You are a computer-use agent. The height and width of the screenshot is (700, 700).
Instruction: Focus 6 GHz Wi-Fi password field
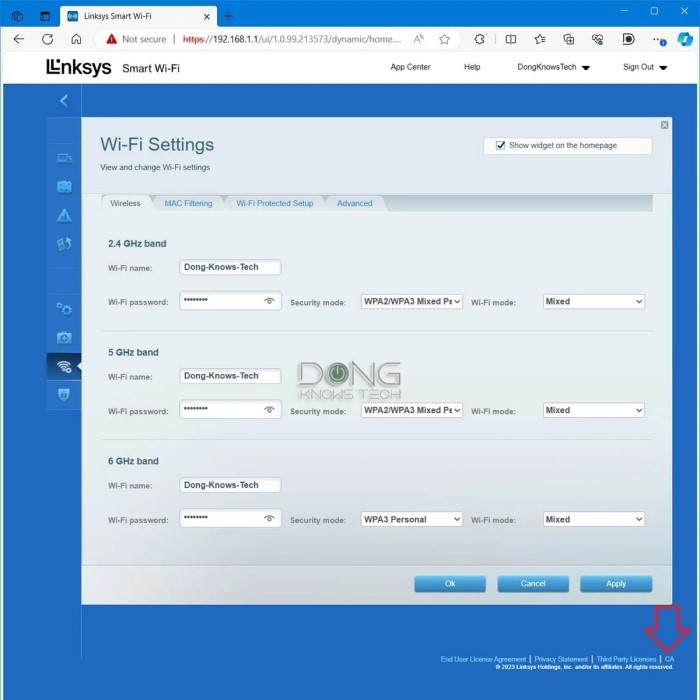tap(230, 518)
